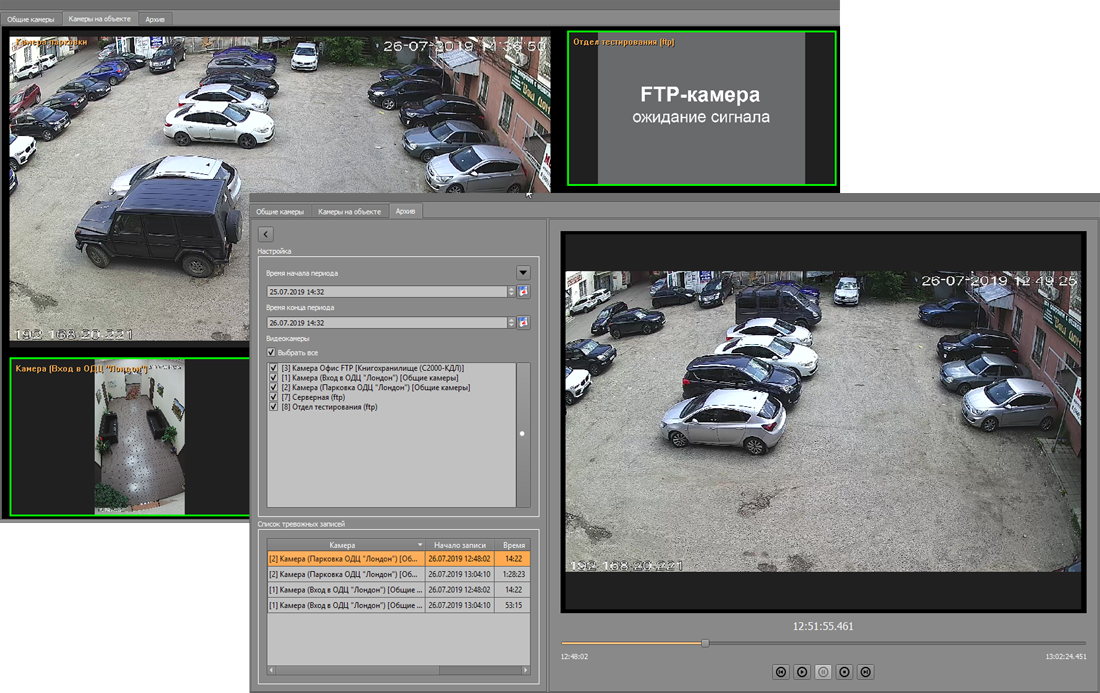Toggle the 'Выбрать все' checkbox
The height and width of the screenshot is (693, 1100).
(271, 353)
